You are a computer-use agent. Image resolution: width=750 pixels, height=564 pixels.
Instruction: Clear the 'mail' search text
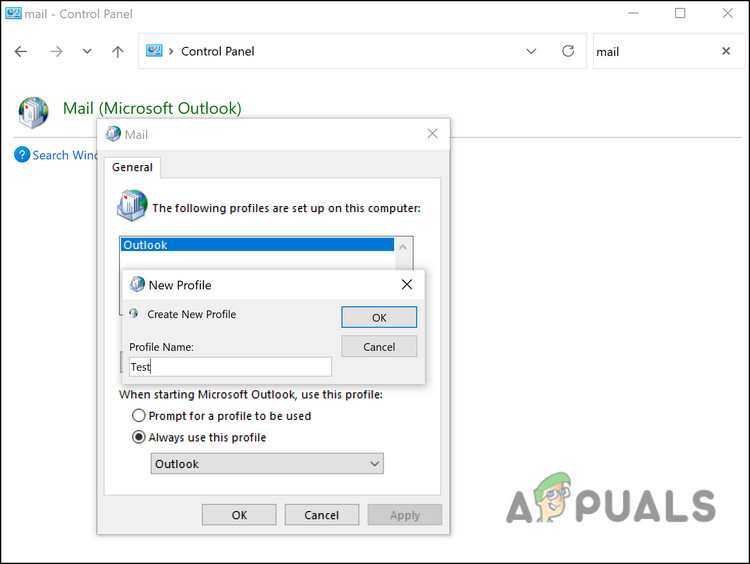click(726, 51)
